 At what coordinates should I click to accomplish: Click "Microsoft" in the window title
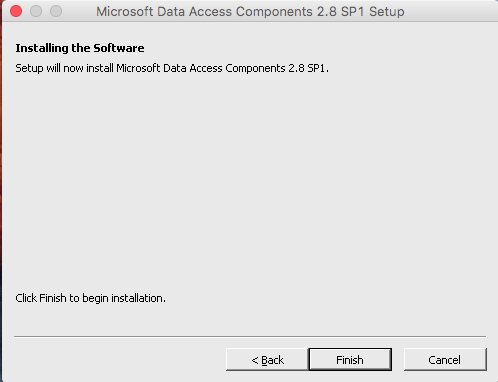[124, 12]
